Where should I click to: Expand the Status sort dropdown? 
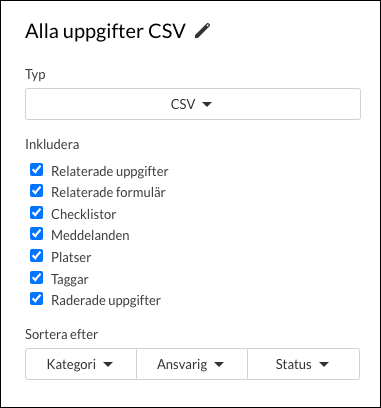click(x=303, y=364)
